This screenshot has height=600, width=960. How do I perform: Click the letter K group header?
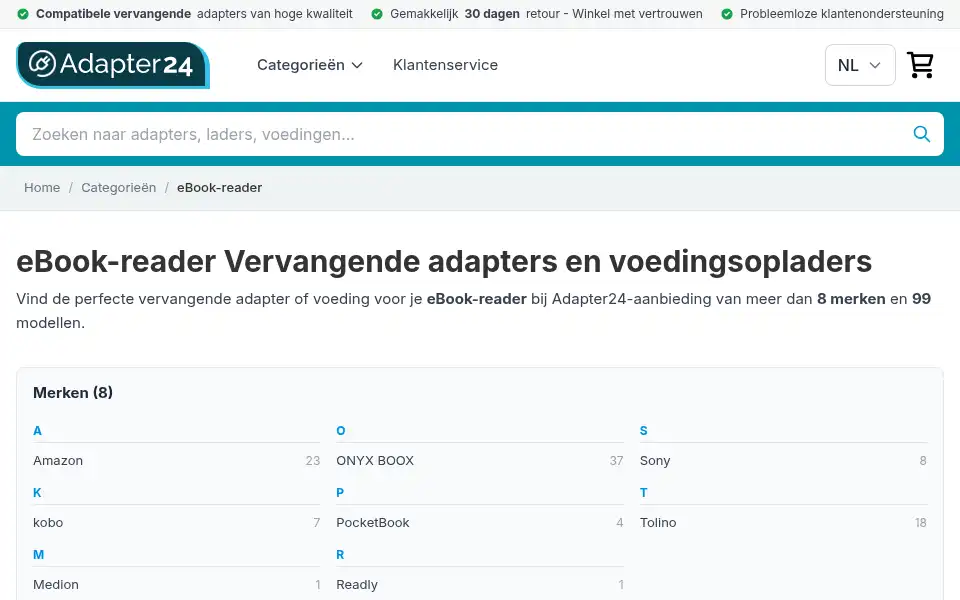pos(37,492)
